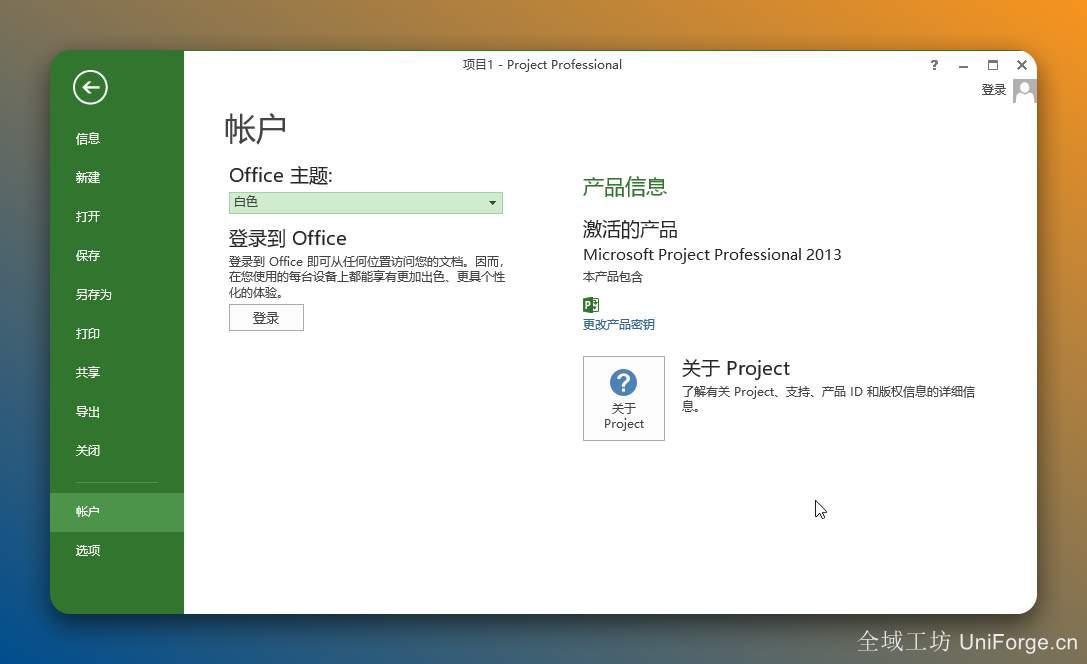Click 关闭 in the sidebar
1087x664 pixels.
point(88,451)
